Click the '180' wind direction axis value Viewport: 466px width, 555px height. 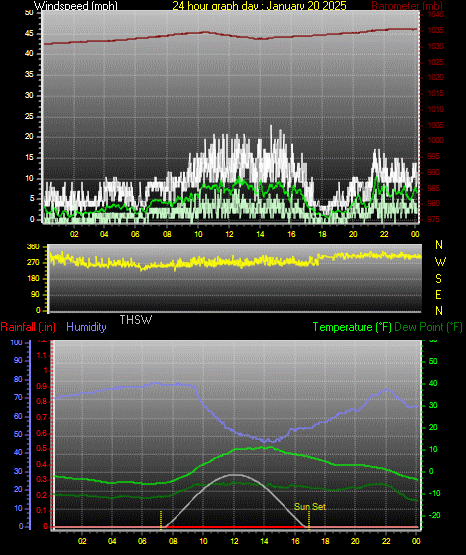click(x=34, y=279)
